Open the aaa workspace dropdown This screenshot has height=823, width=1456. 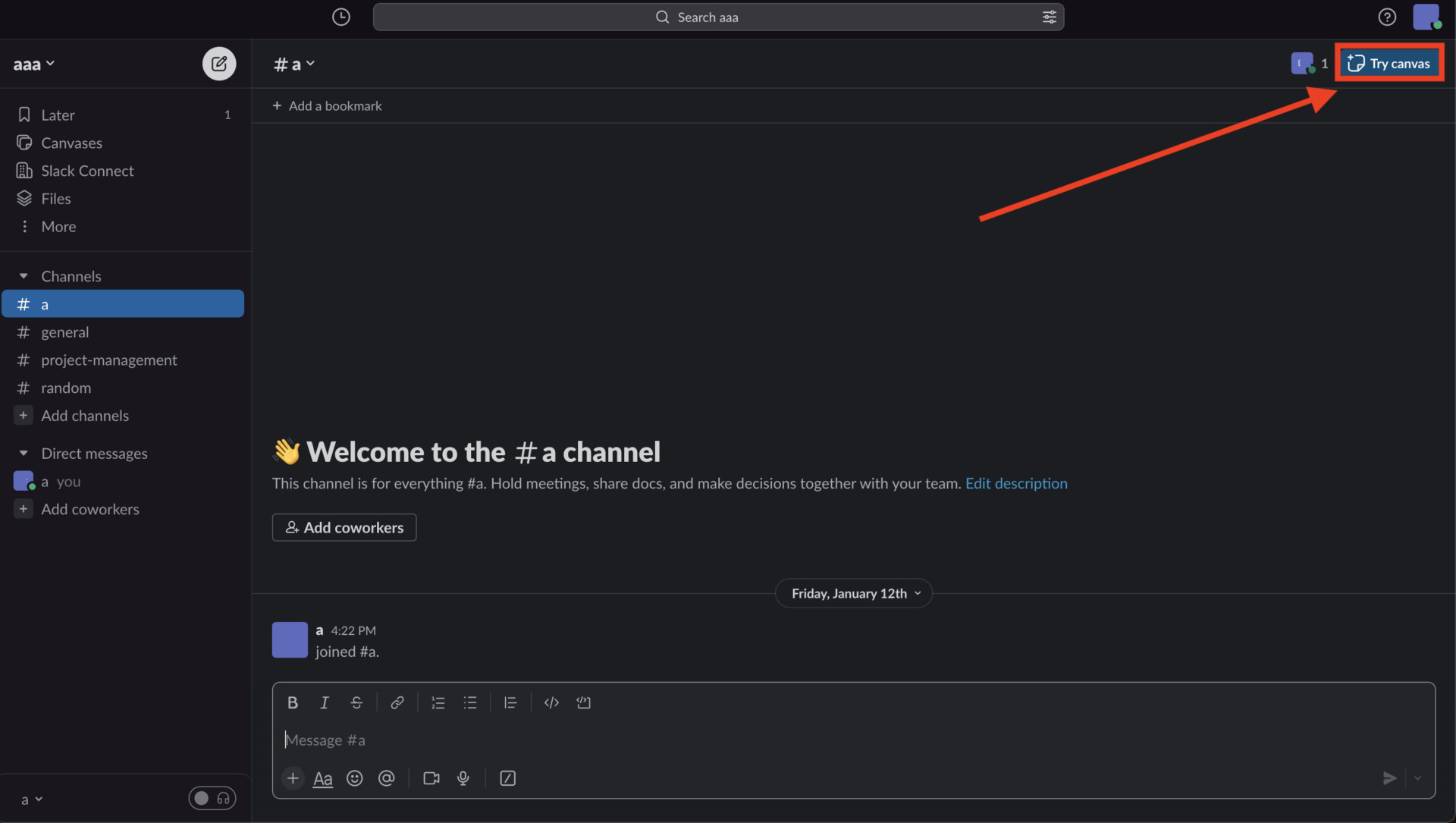pos(34,64)
